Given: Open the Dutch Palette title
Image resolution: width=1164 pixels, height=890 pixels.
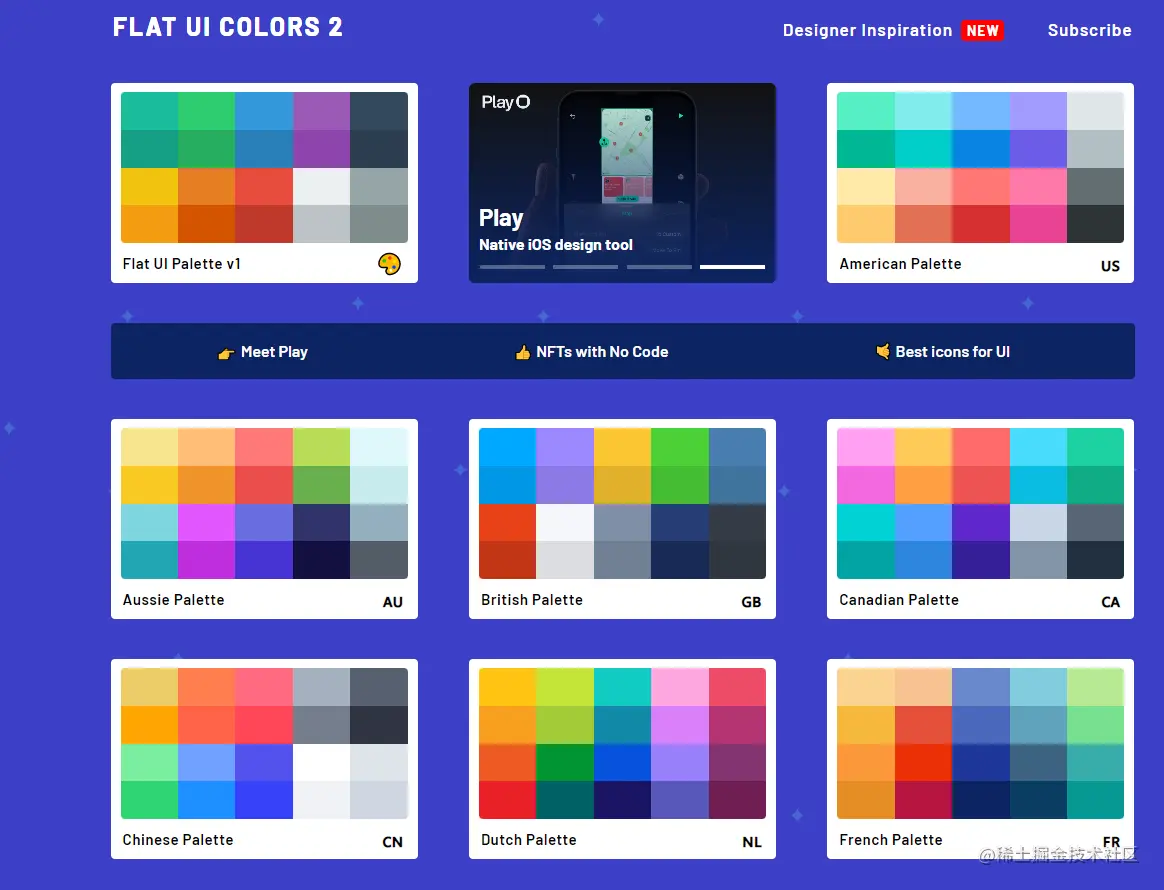Looking at the screenshot, I should coord(529,840).
